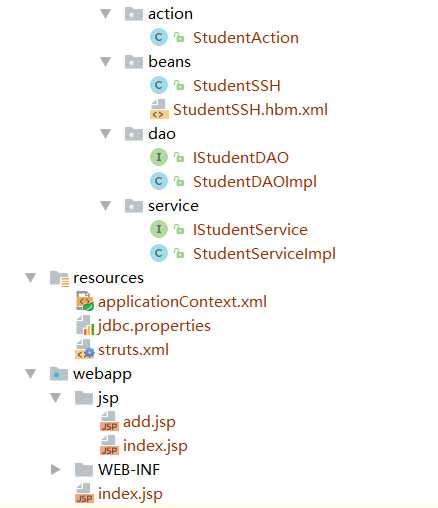Select StudentSSH class in beans
438x508 pixels.
(x=237, y=86)
